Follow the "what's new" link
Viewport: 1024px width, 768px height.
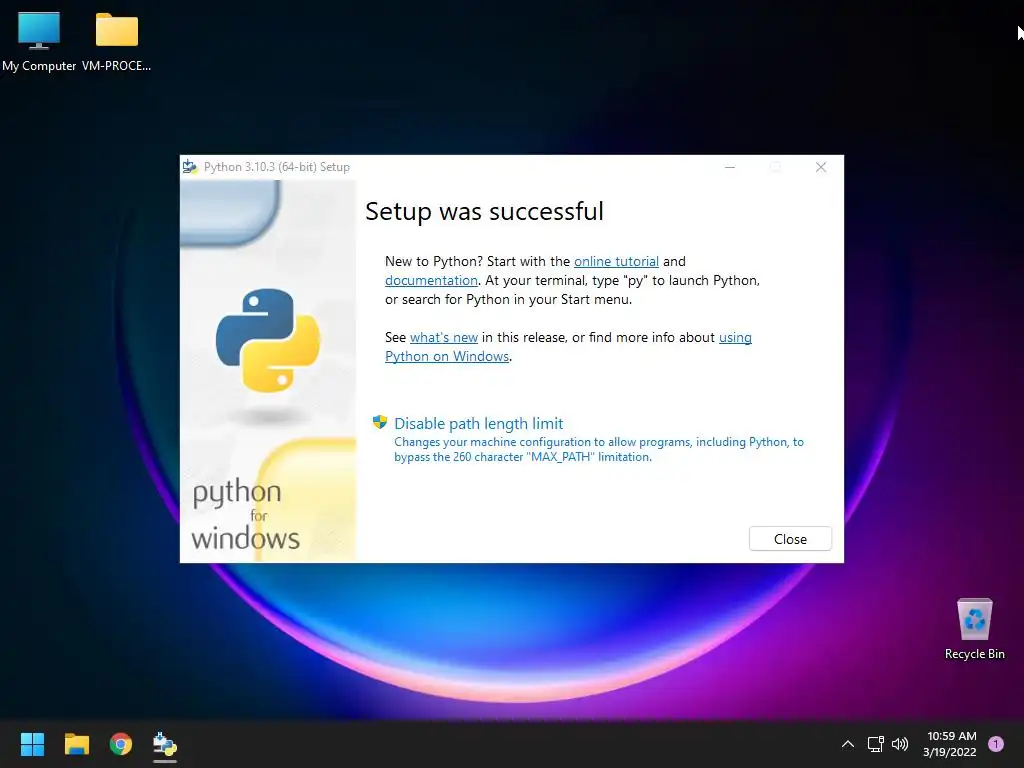click(x=443, y=337)
